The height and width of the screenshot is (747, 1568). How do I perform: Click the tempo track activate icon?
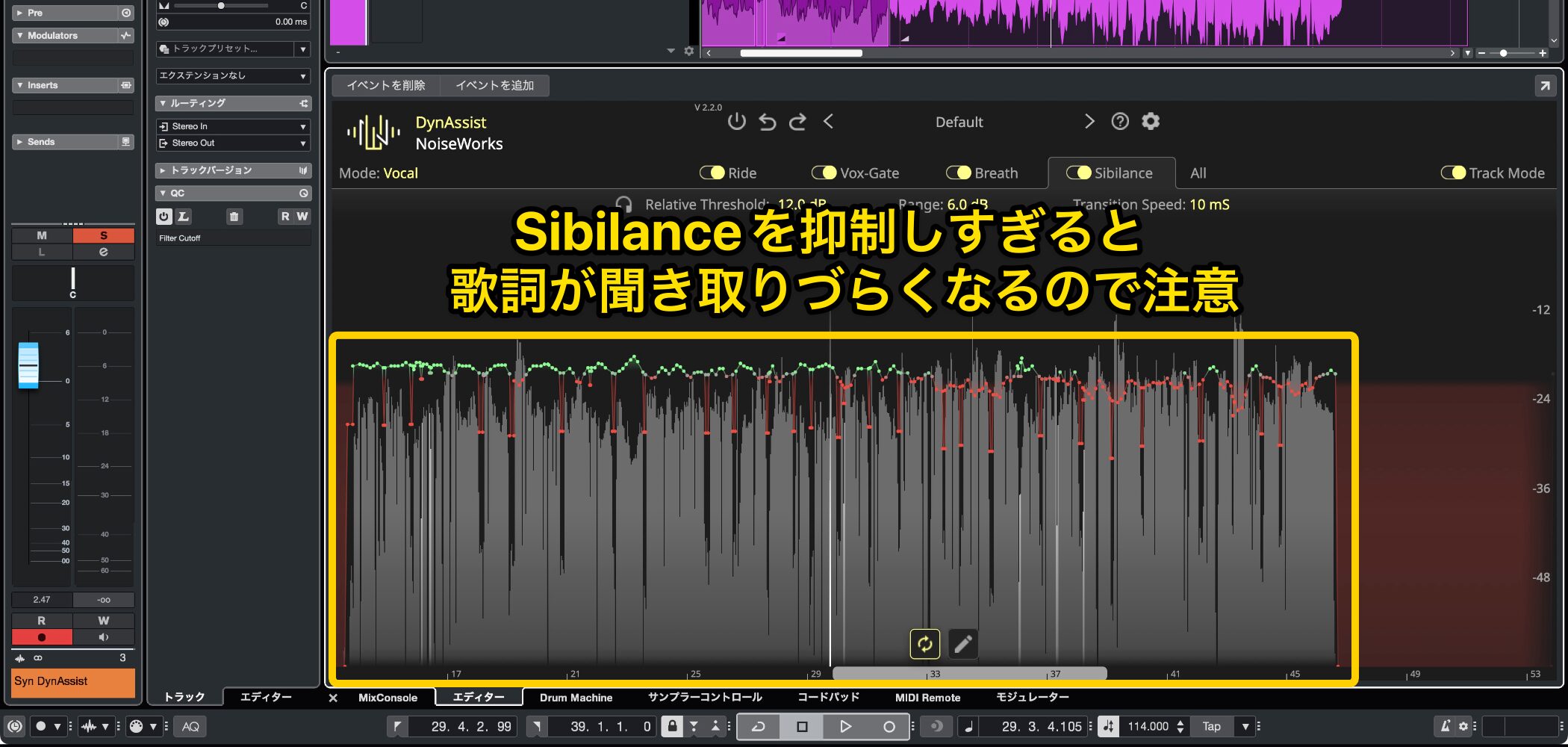[1110, 726]
